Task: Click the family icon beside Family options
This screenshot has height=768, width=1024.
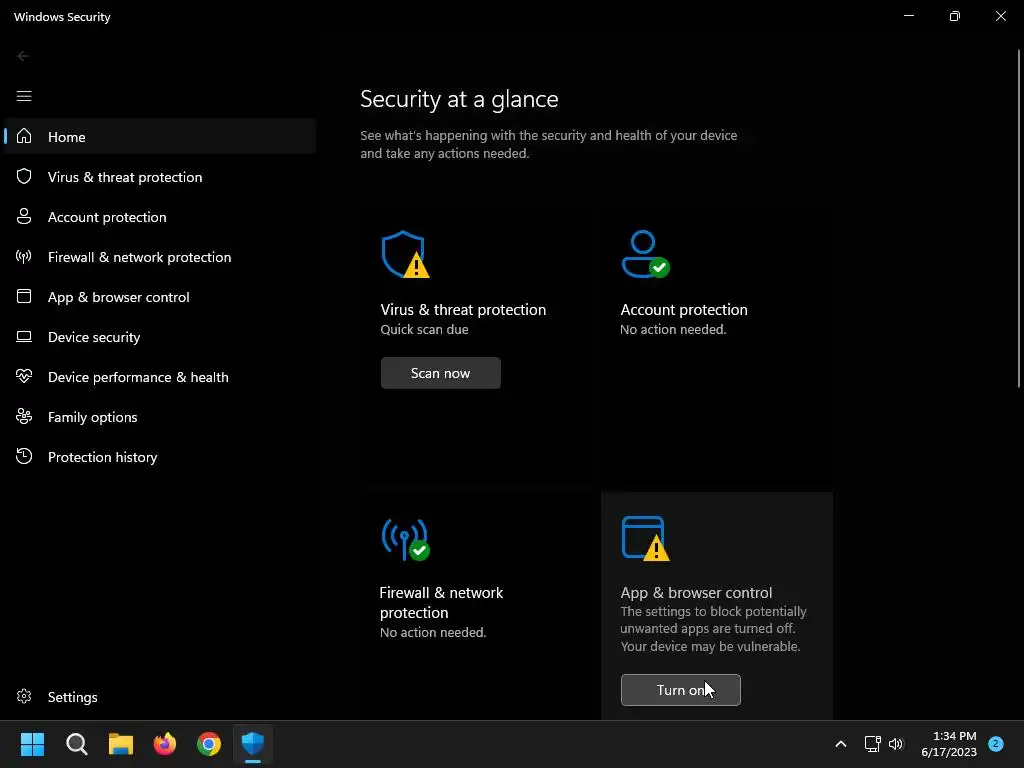Action: tap(24, 416)
